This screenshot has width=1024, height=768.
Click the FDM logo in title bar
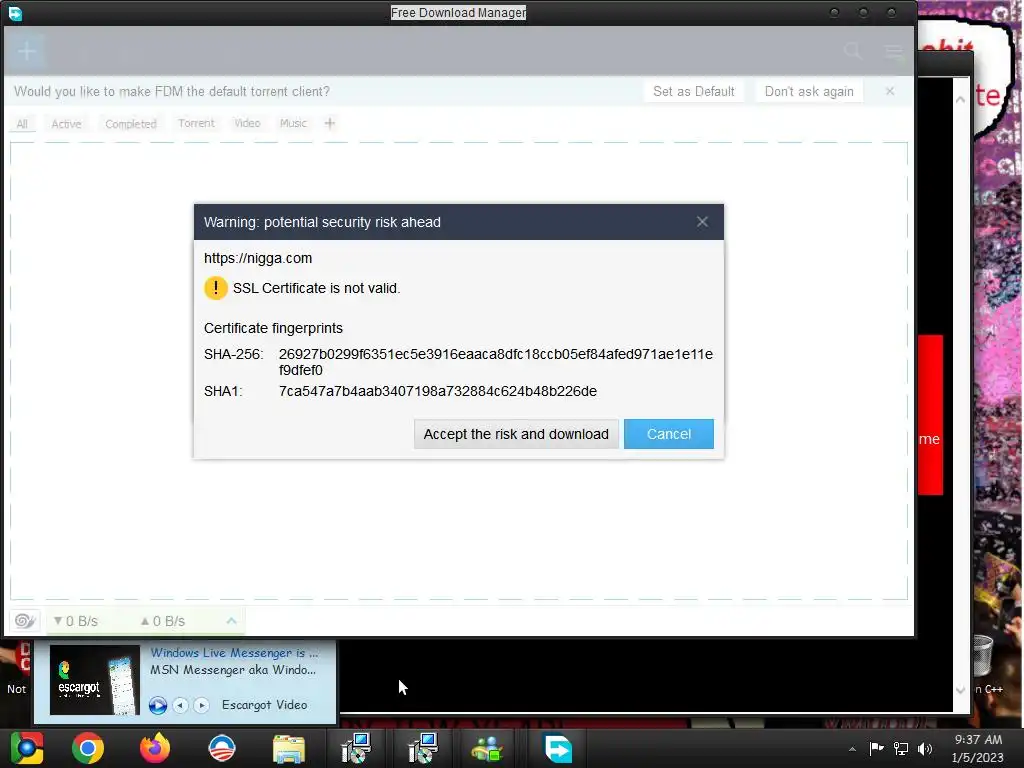pos(14,13)
